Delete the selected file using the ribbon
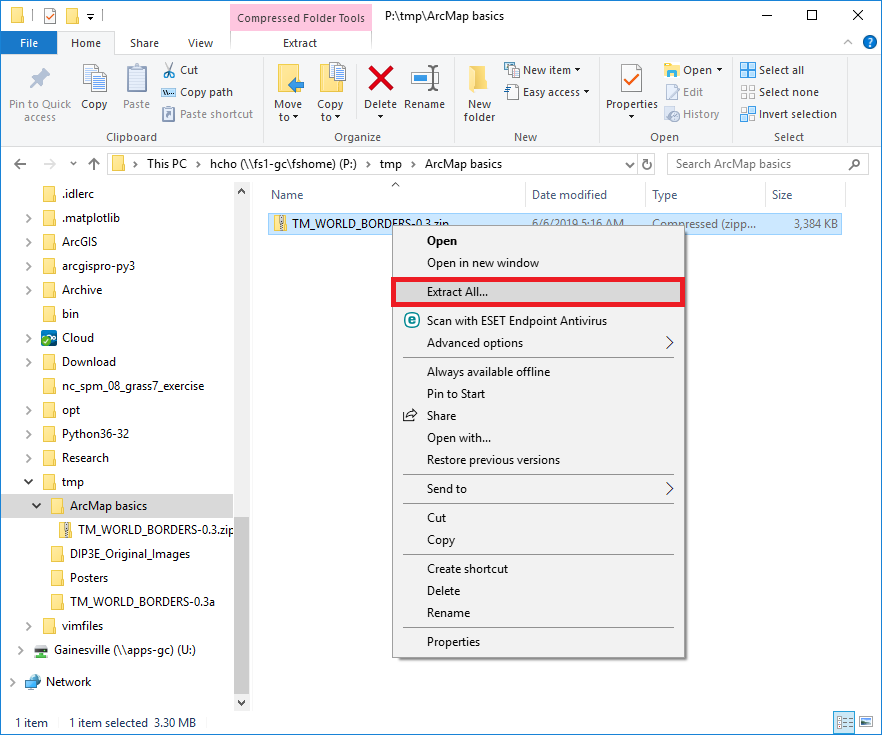 [x=380, y=90]
